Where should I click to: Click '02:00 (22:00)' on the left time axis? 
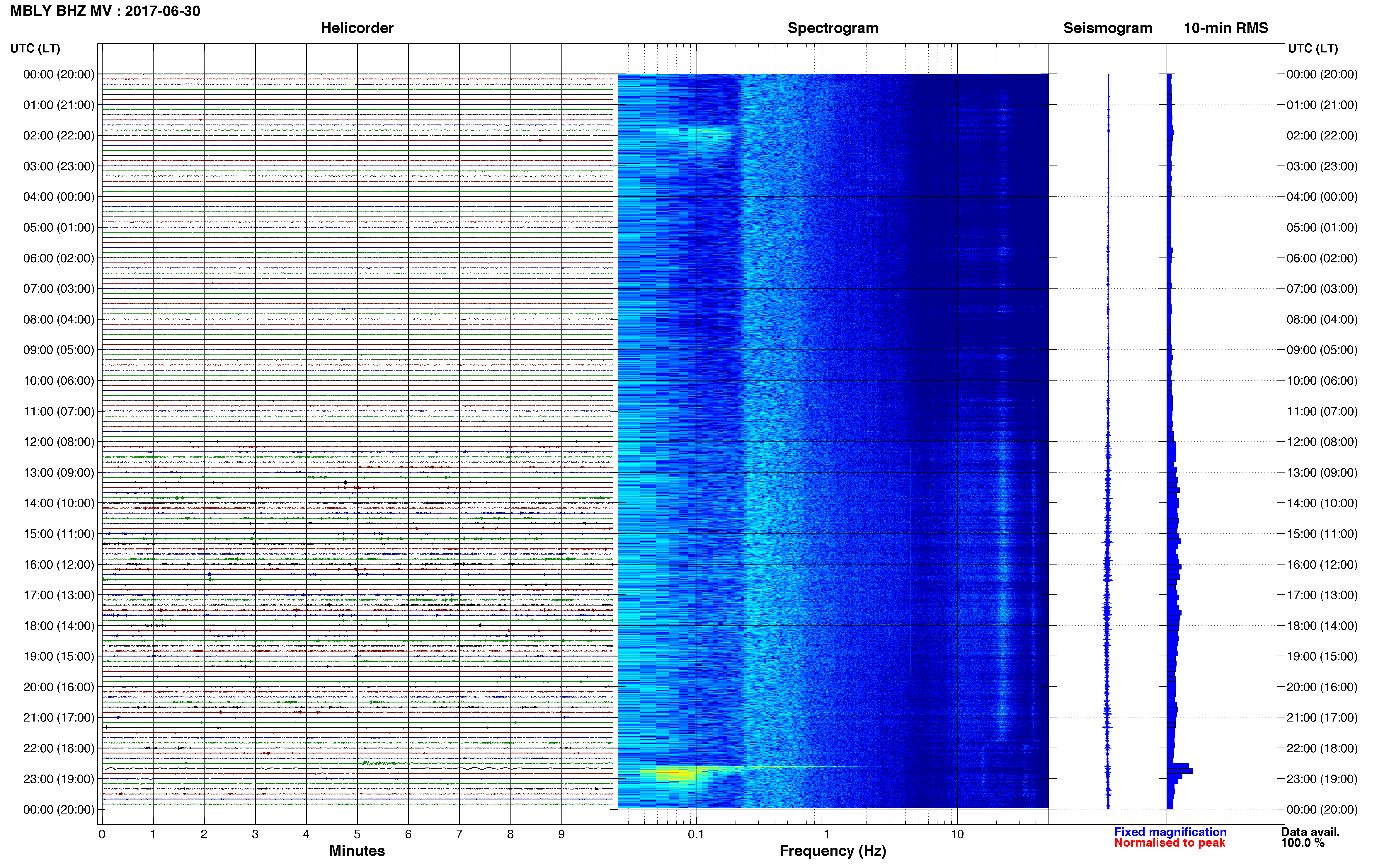pyautogui.click(x=59, y=135)
